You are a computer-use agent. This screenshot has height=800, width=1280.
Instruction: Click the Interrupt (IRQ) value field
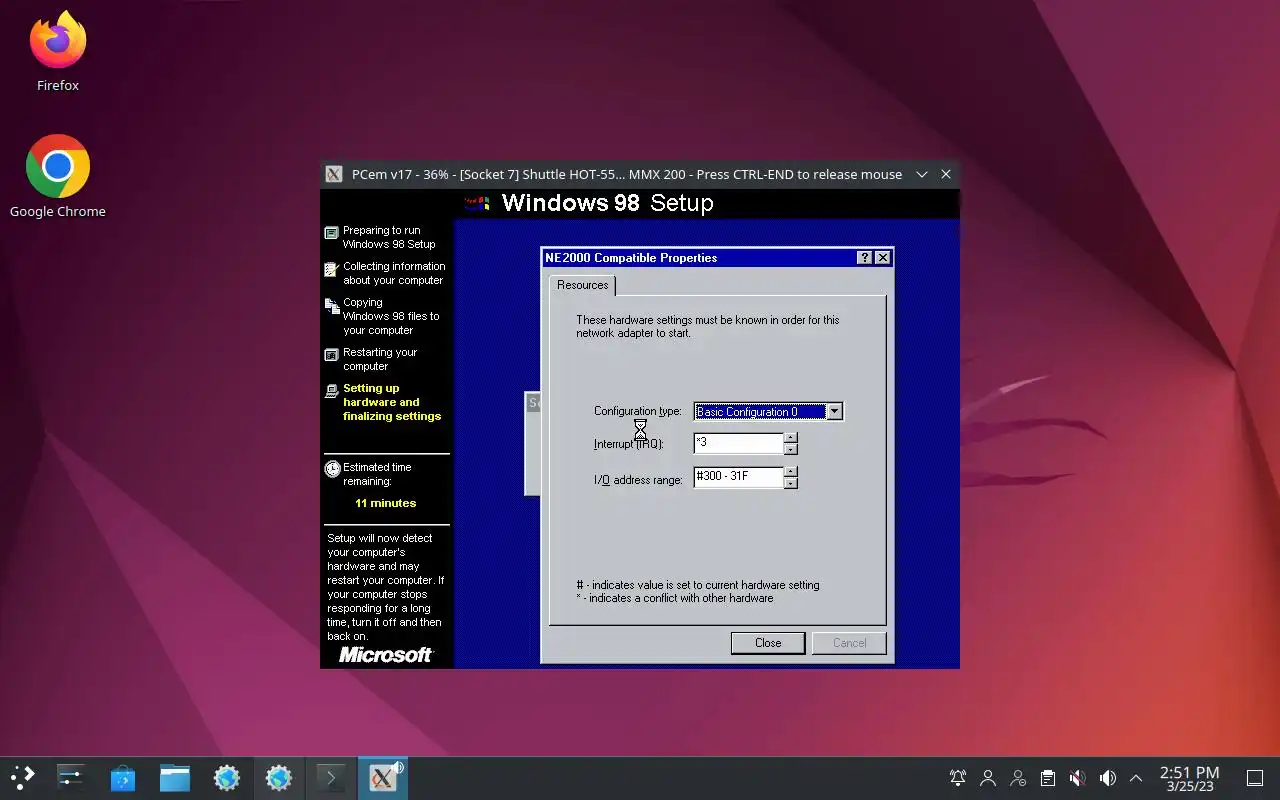click(739, 443)
